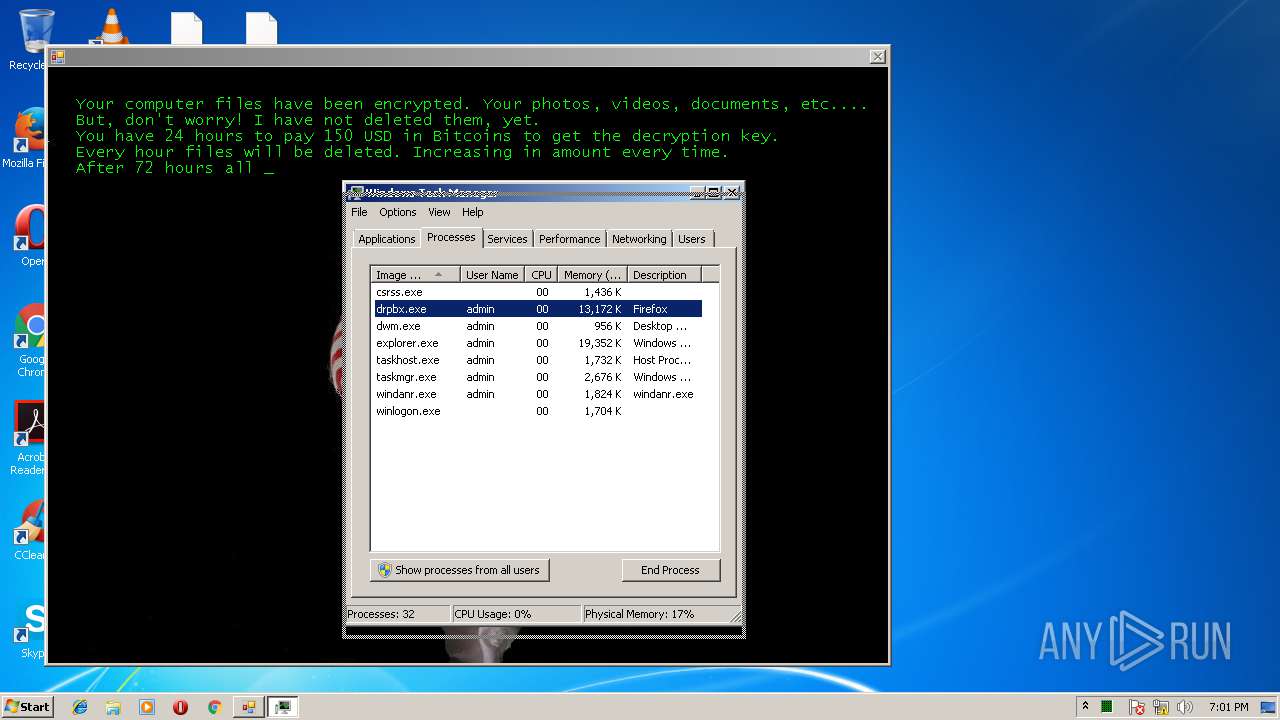Select the explorer.exe process row

tap(538, 343)
